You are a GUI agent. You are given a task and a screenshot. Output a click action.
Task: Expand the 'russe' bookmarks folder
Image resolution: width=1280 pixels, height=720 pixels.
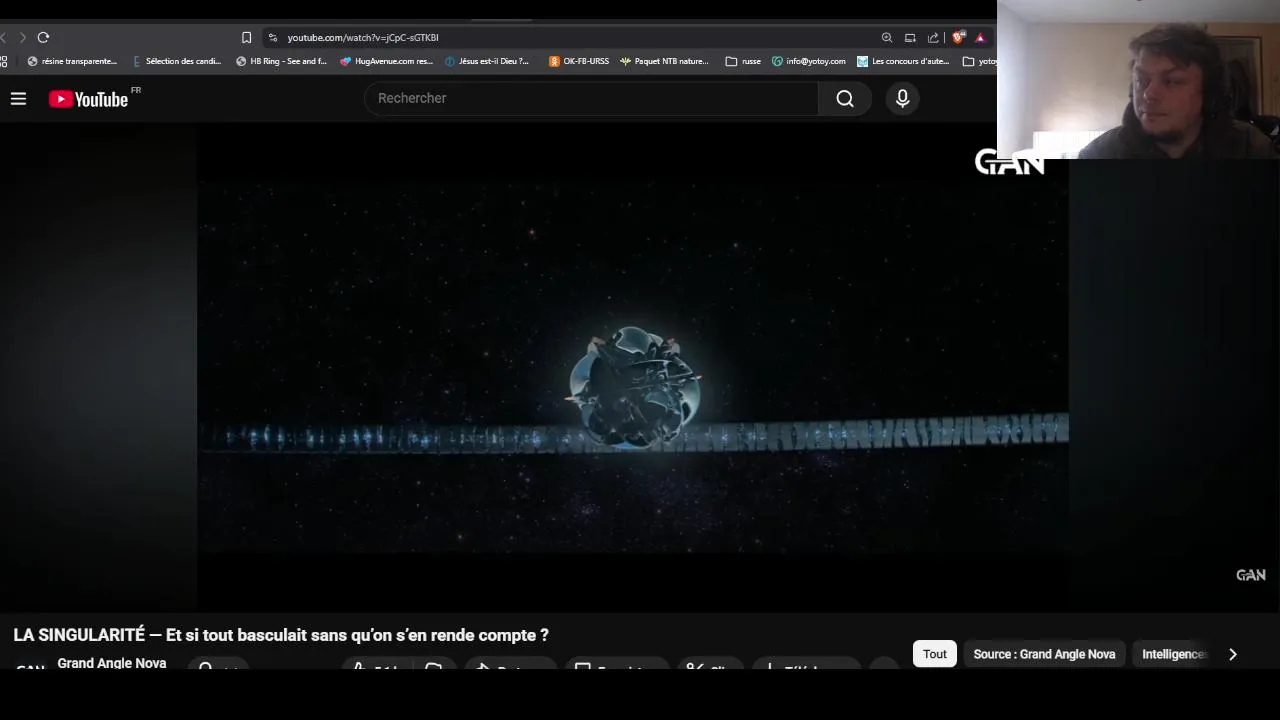click(x=743, y=61)
